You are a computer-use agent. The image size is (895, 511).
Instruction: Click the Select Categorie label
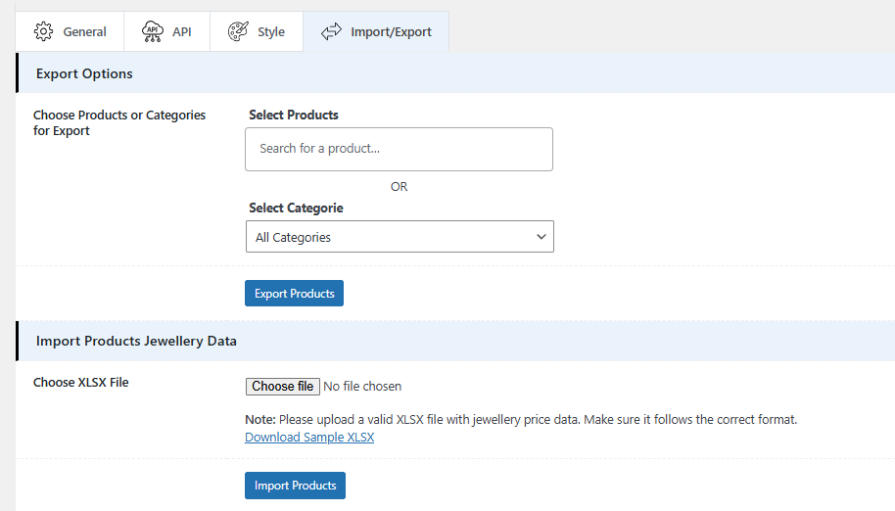click(296, 208)
